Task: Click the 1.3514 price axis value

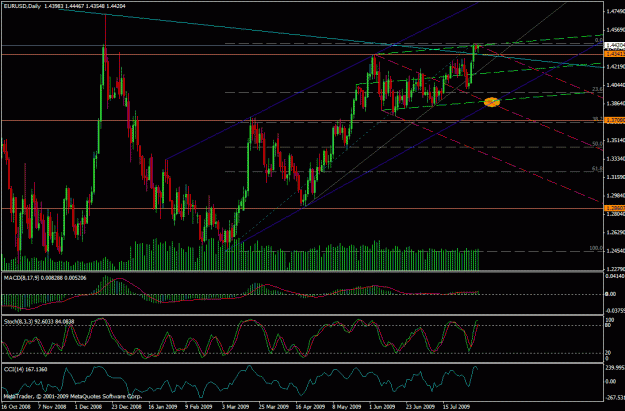Action: (615, 140)
